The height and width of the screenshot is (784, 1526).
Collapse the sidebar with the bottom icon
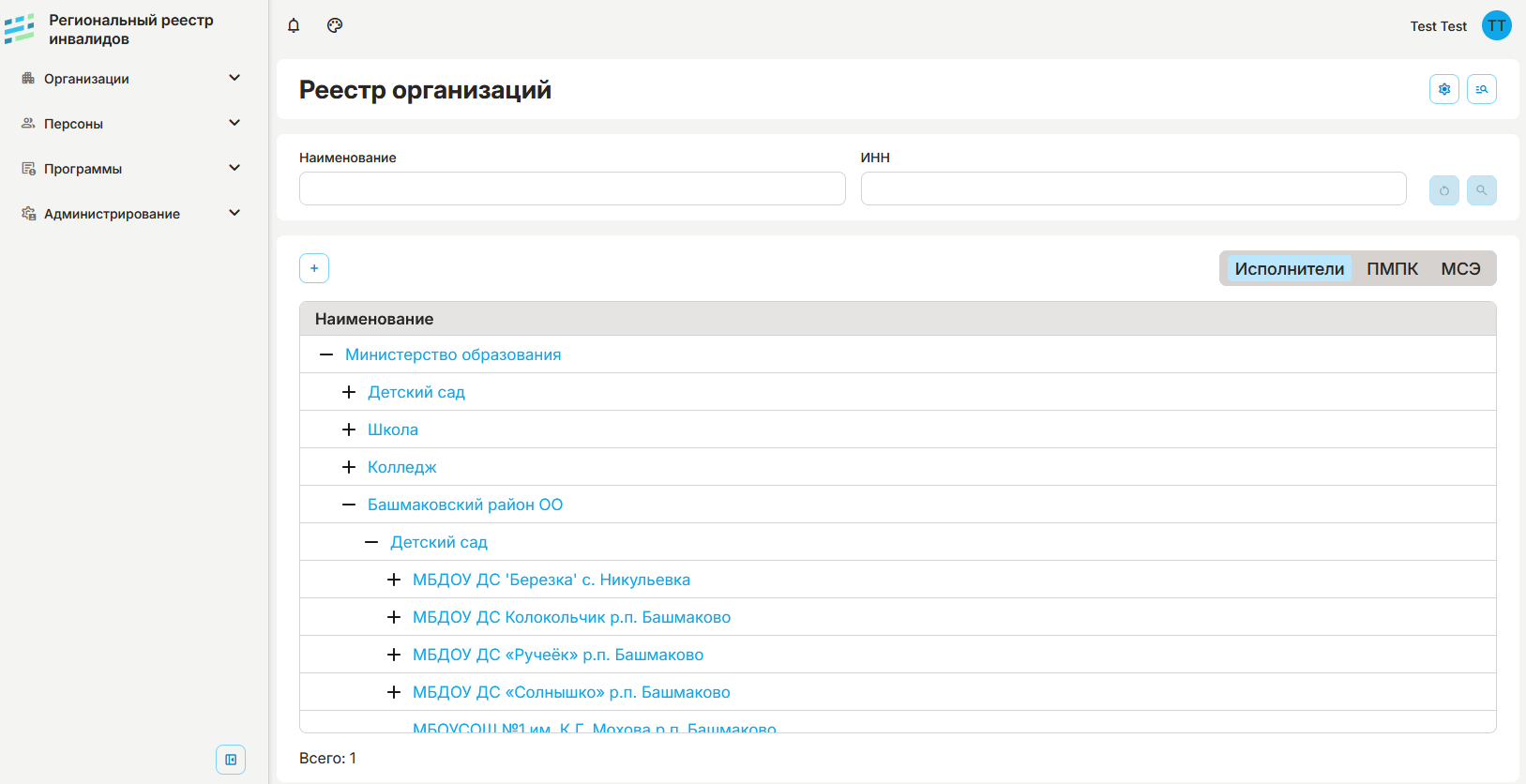[x=231, y=760]
